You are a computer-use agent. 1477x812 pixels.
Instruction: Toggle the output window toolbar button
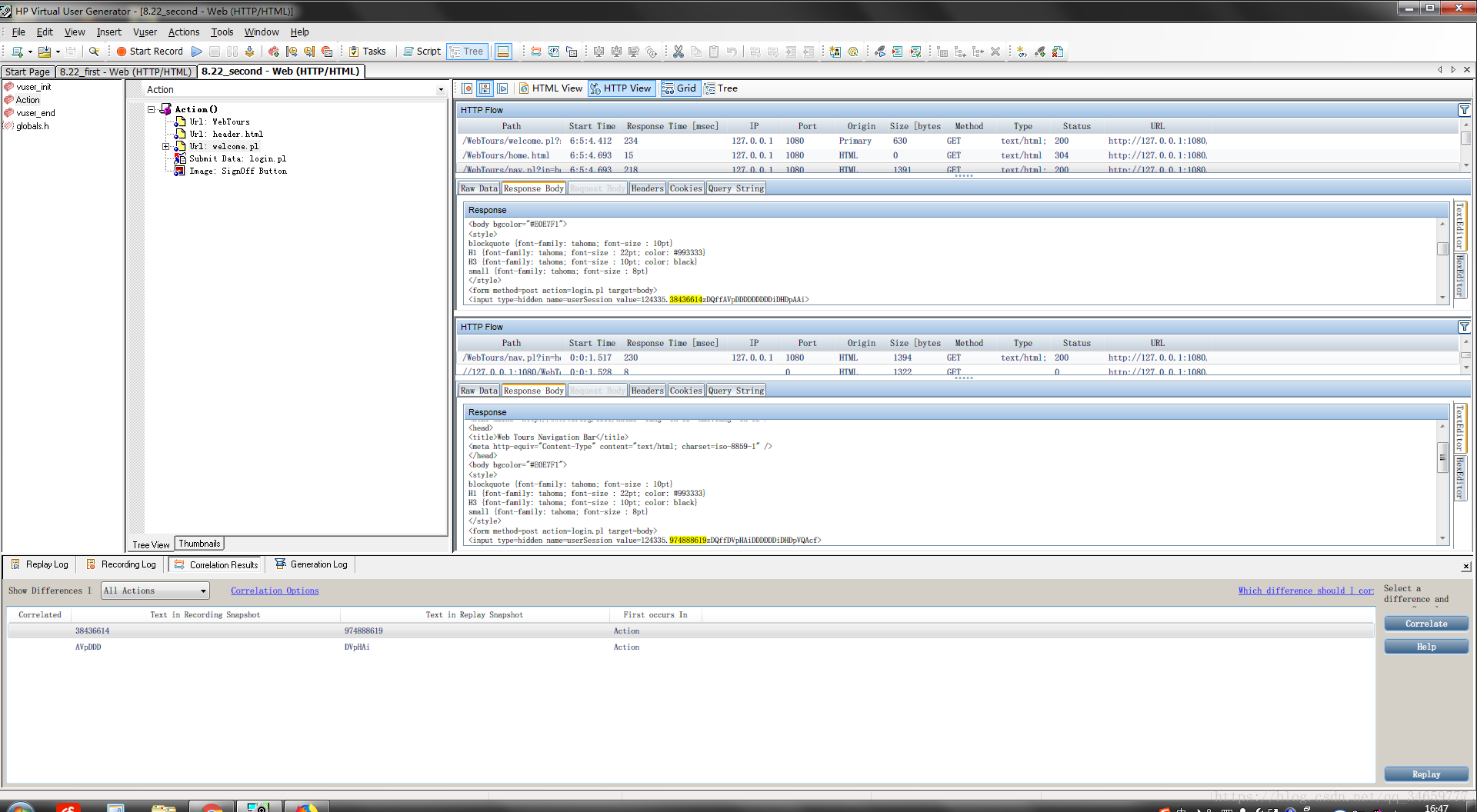pos(503,52)
